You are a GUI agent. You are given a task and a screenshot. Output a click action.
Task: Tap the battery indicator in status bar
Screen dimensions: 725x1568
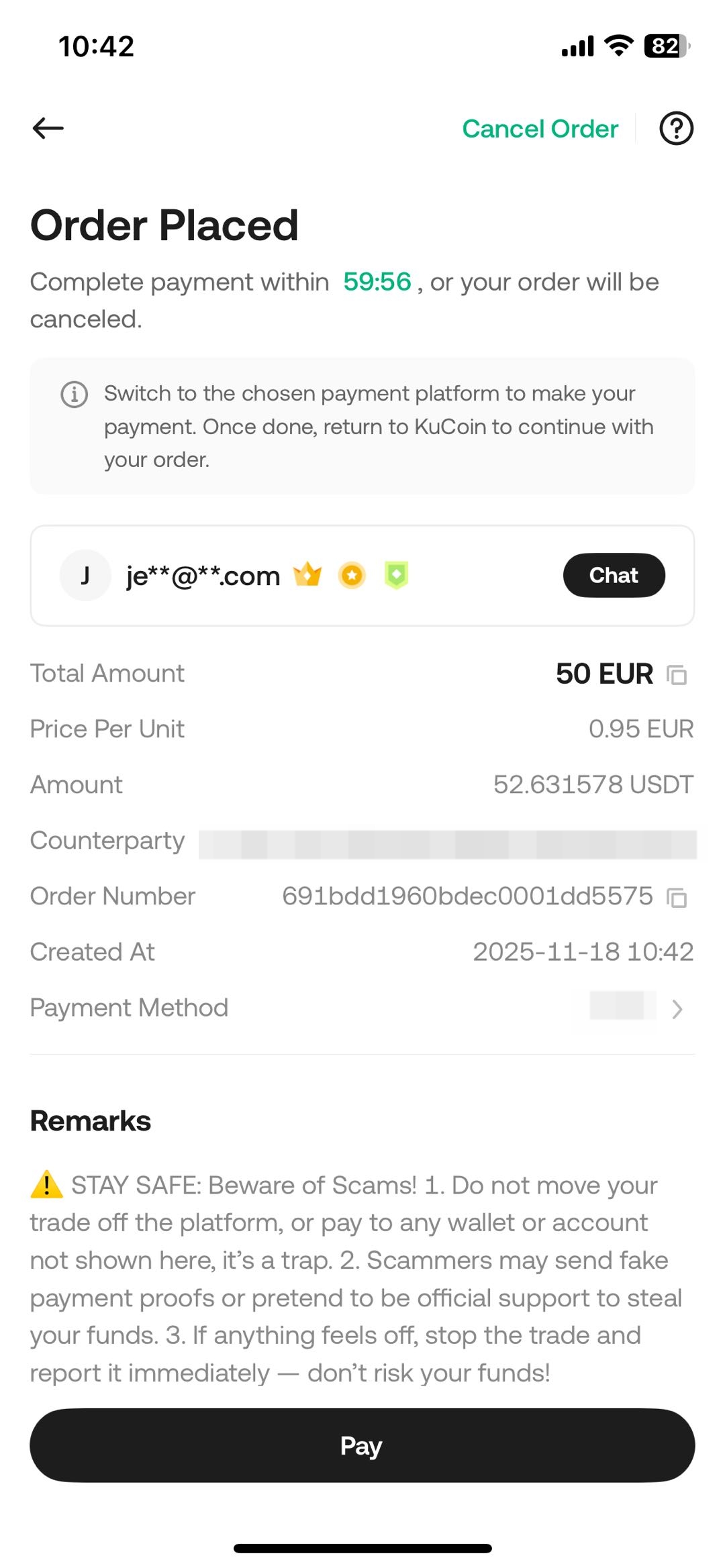666,46
